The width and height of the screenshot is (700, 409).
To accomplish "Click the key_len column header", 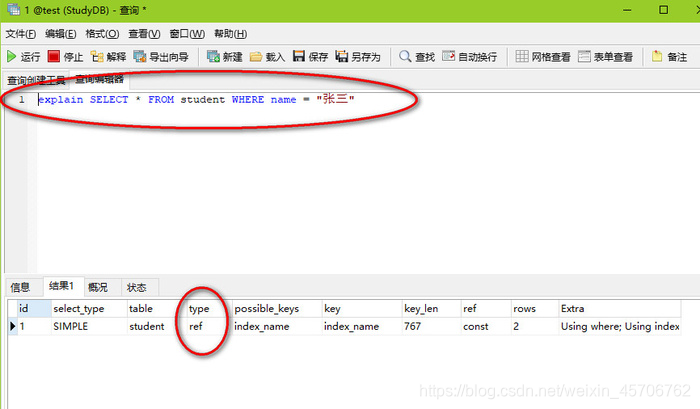I will pyautogui.click(x=431, y=309).
